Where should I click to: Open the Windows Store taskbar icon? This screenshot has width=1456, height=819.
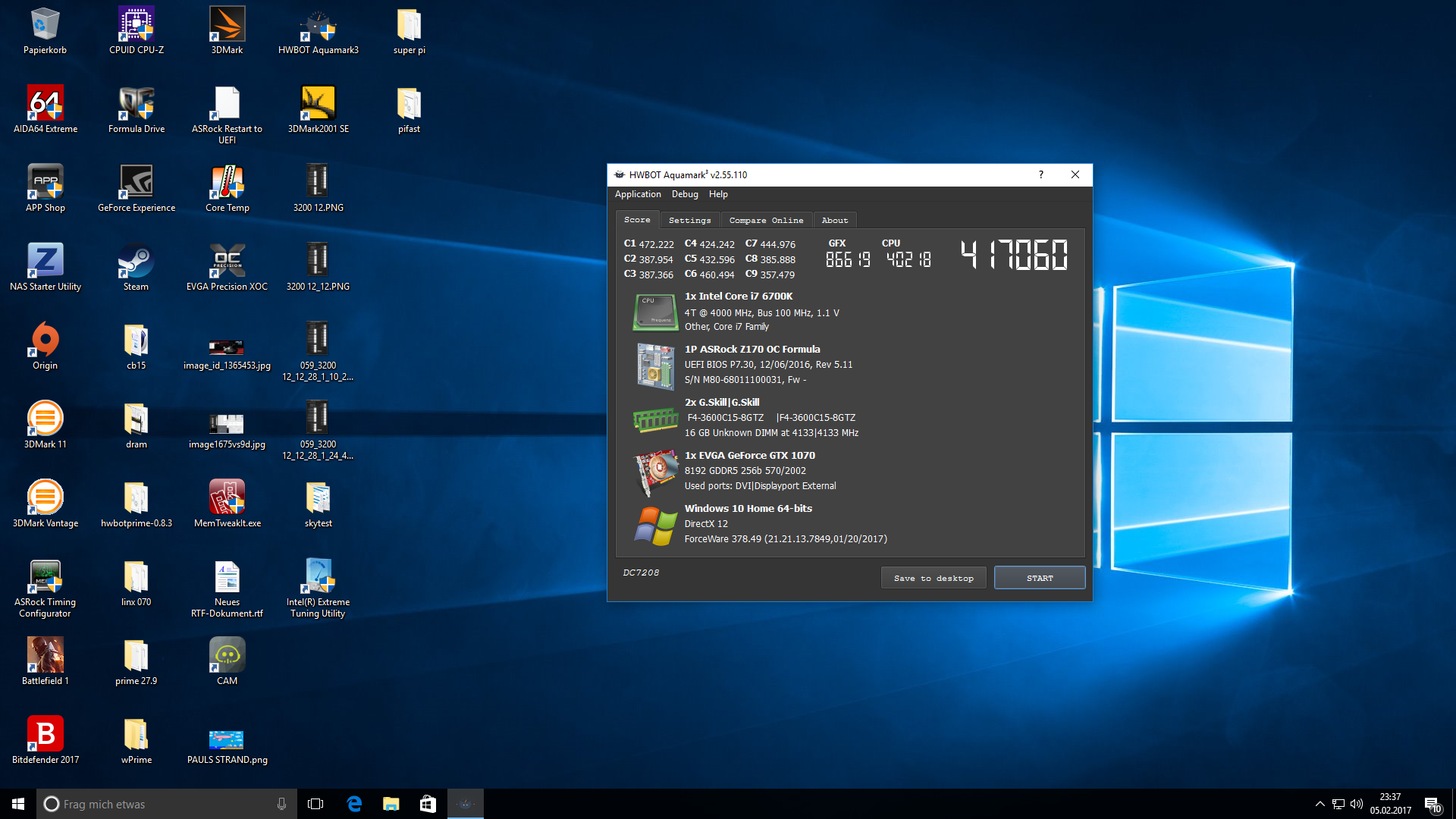tap(428, 804)
